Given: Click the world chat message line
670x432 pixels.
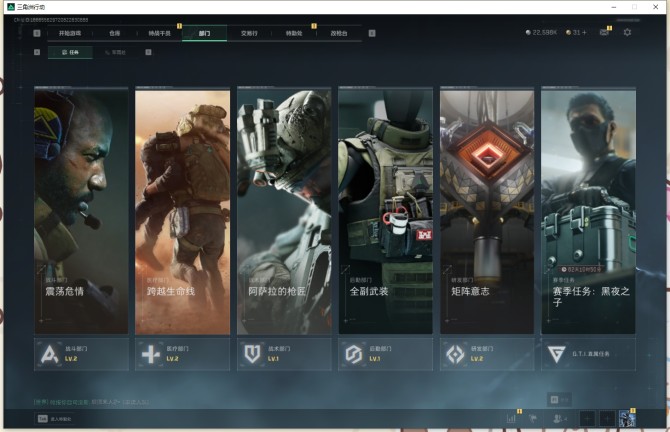Looking at the screenshot, I should (91, 402).
